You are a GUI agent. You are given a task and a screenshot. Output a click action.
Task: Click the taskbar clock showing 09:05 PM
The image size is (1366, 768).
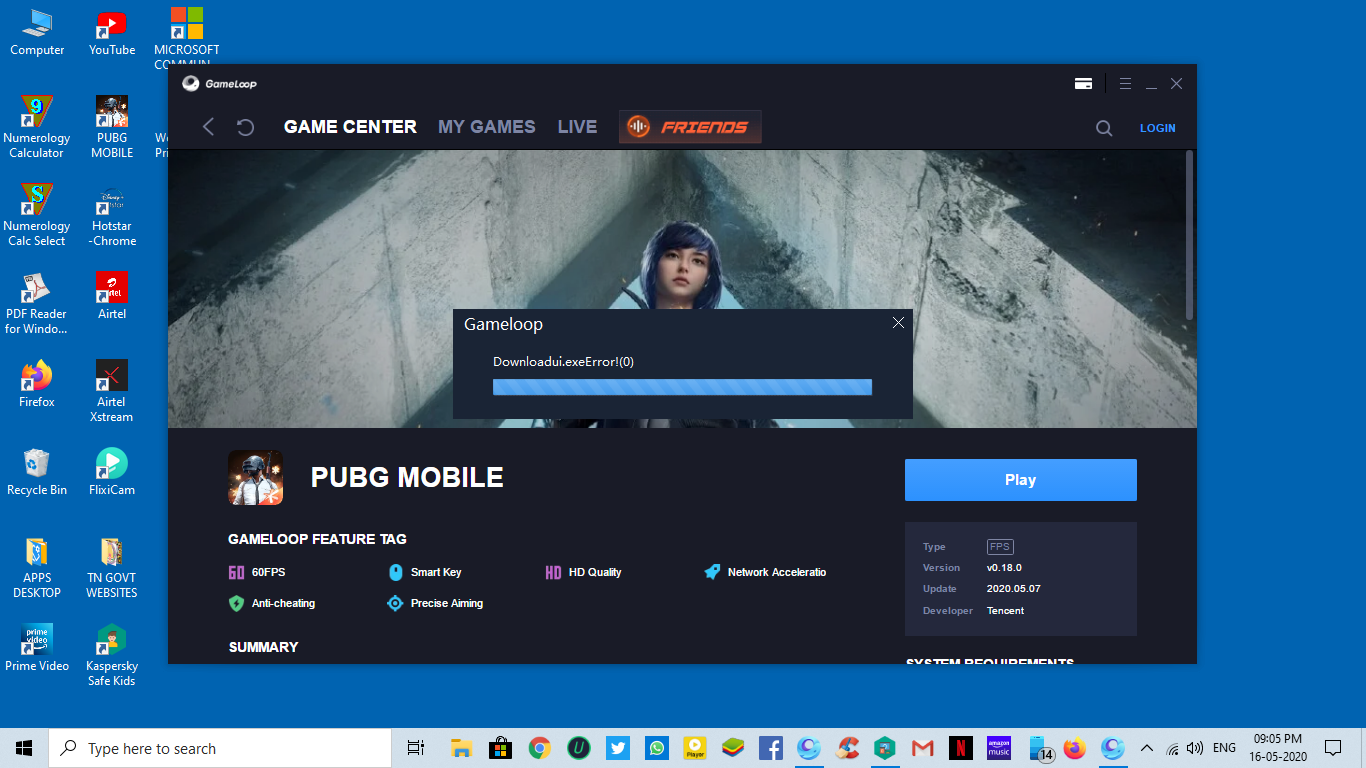point(1277,748)
